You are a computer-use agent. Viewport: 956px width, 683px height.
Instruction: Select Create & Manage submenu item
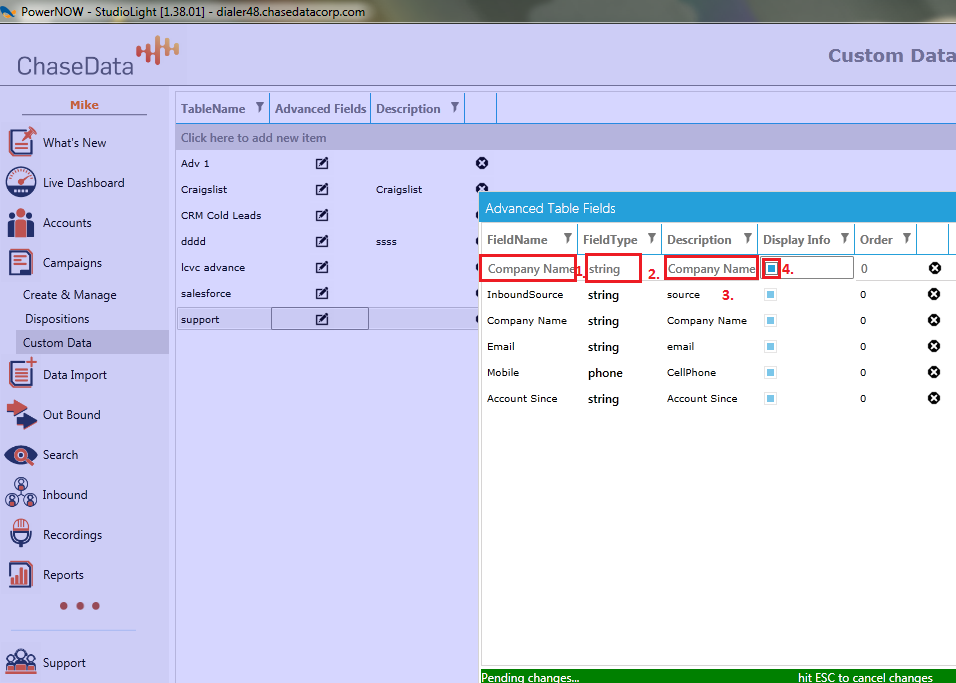(70, 295)
